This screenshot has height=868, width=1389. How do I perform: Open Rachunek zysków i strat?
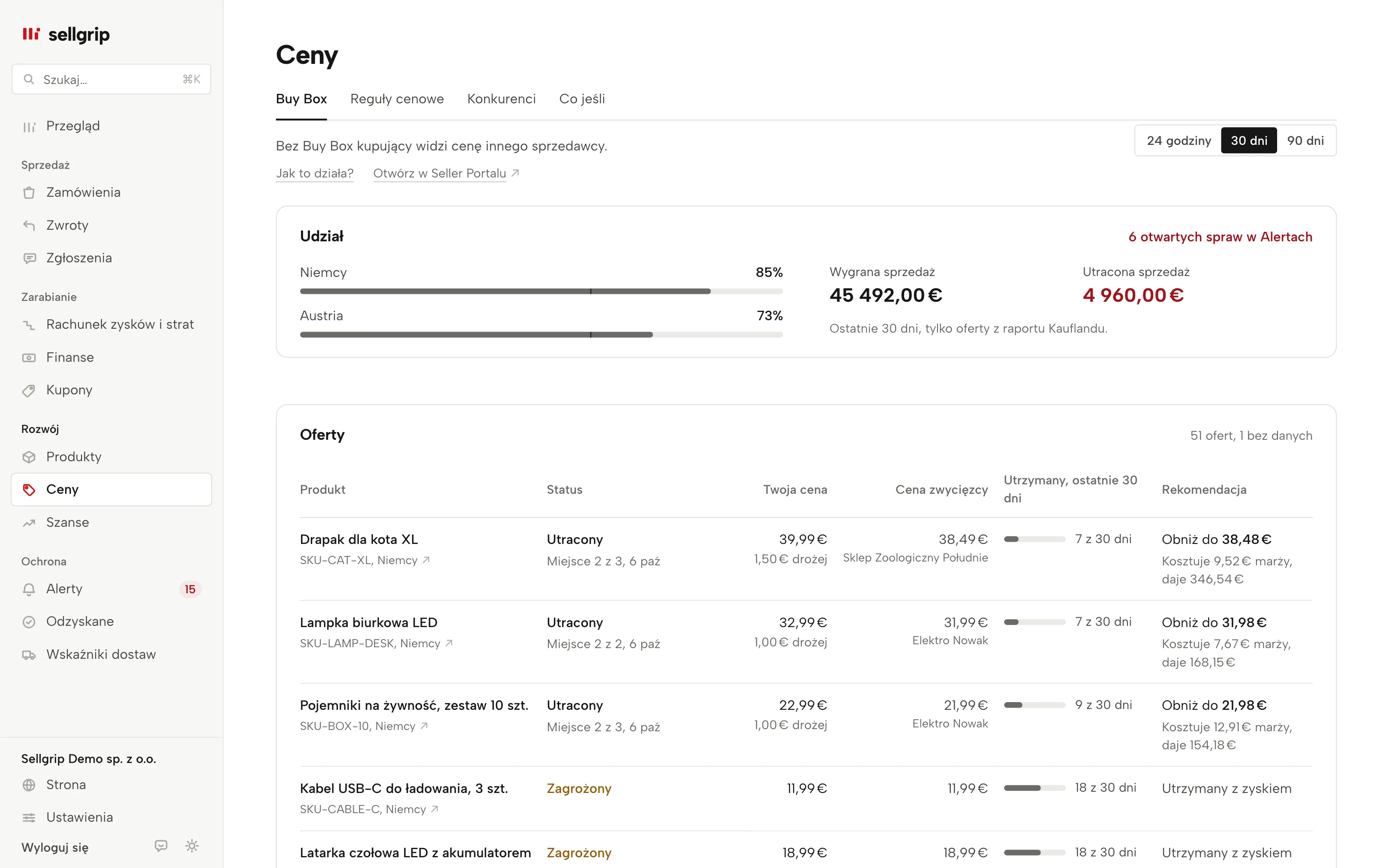pos(111,324)
